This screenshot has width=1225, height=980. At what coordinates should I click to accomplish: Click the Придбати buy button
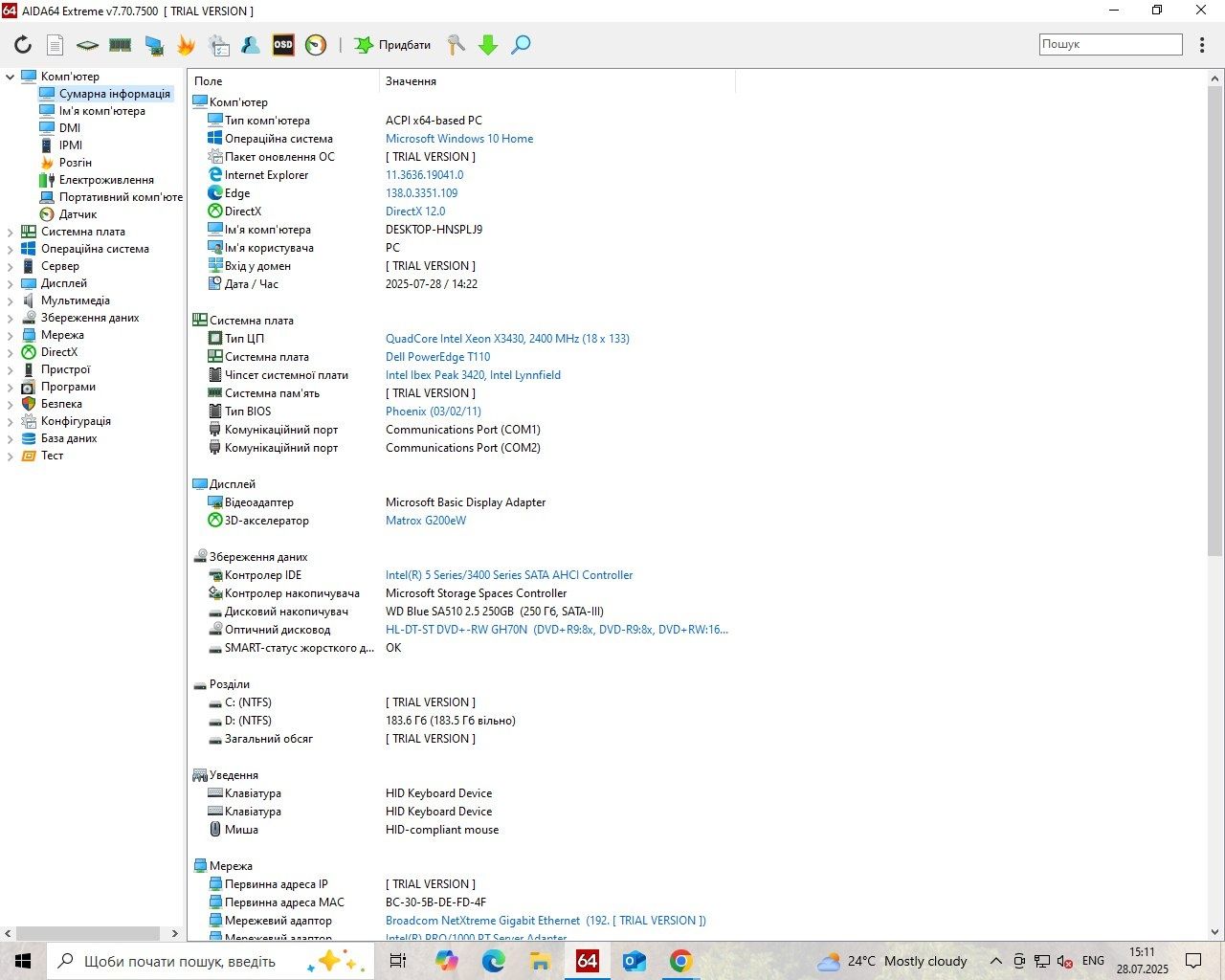click(x=393, y=45)
